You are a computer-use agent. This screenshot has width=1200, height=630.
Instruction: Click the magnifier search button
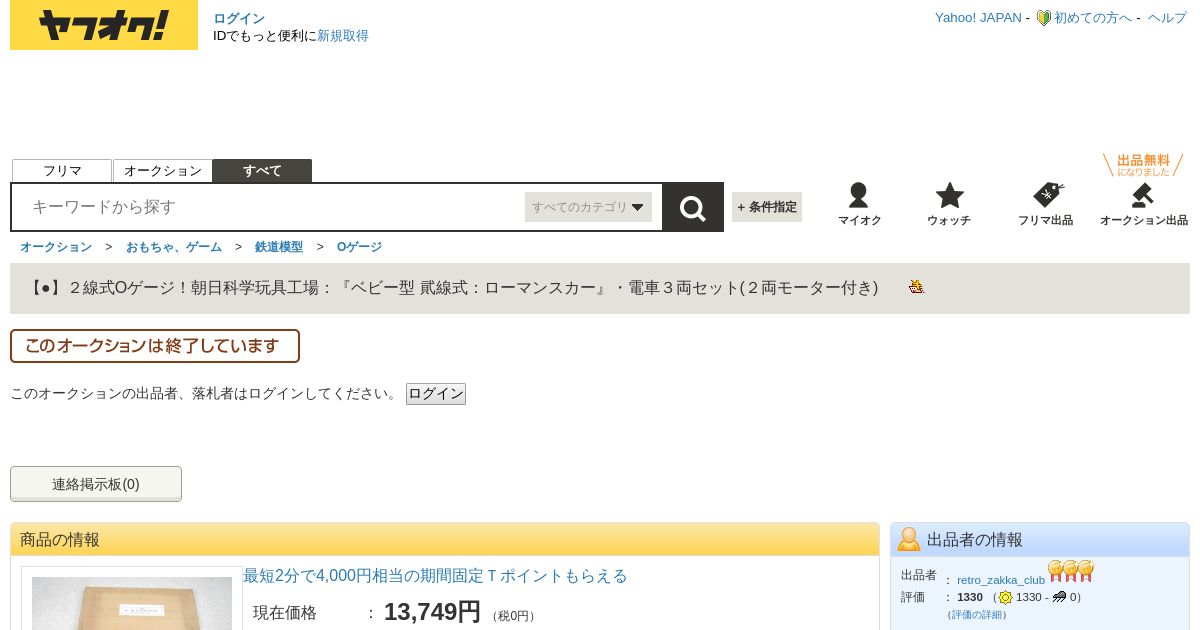pyautogui.click(x=693, y=207)
